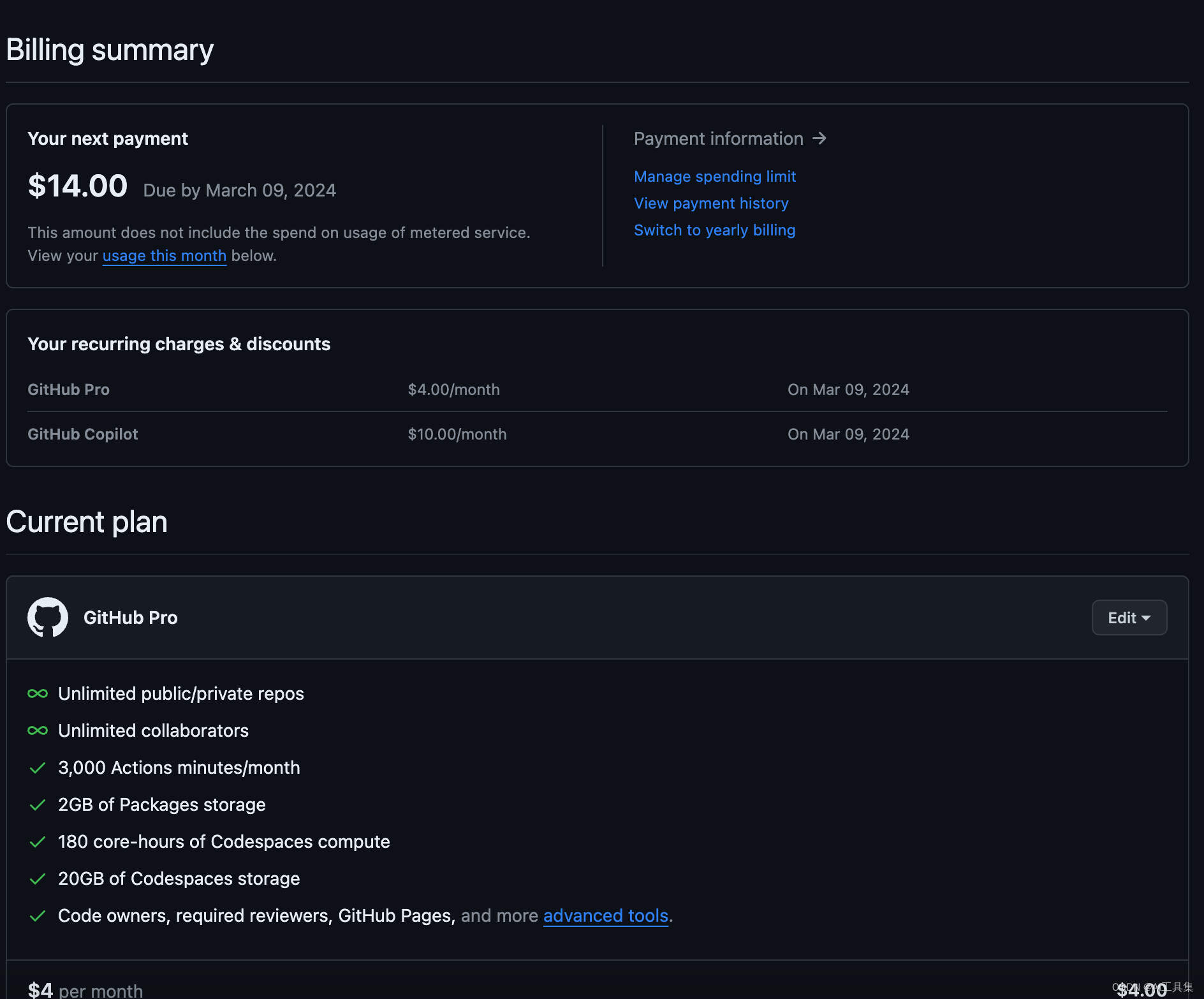This screenshot has height=999, width=1204.
Task: Click '3,000 Actions minutes/month' text
Action: point(179,767)
